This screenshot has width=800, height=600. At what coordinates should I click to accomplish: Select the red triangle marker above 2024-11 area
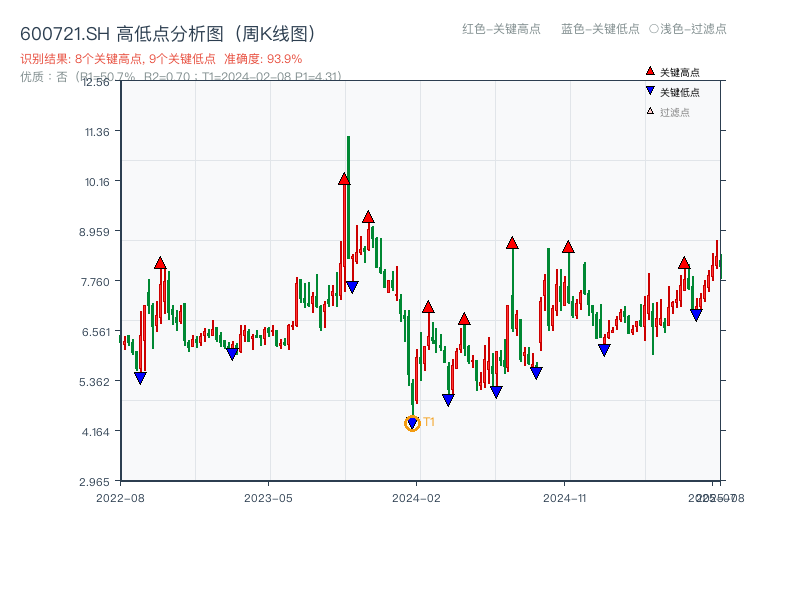tap(568, 246)
